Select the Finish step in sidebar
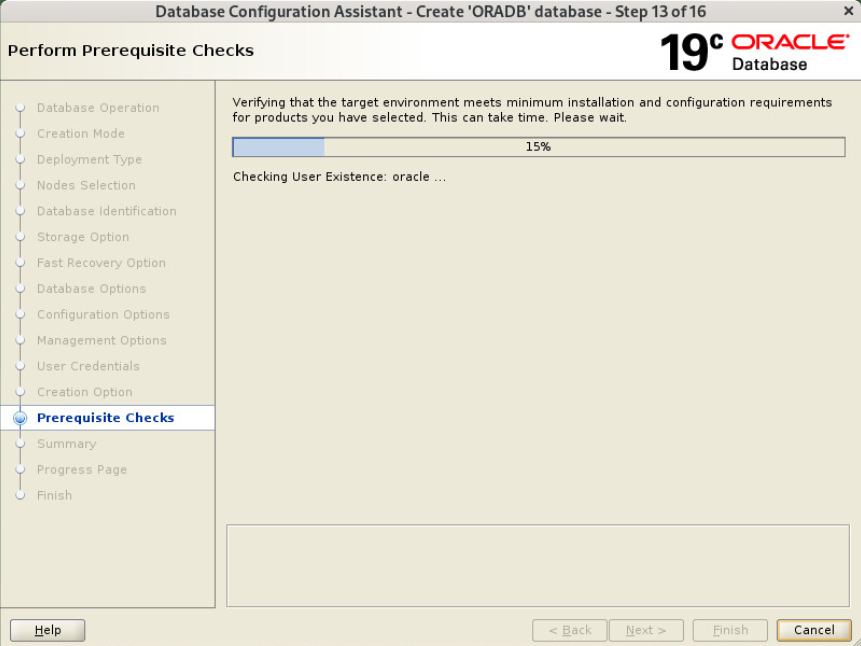The height and width of the screenshot is (646, 861). [54, 495]
